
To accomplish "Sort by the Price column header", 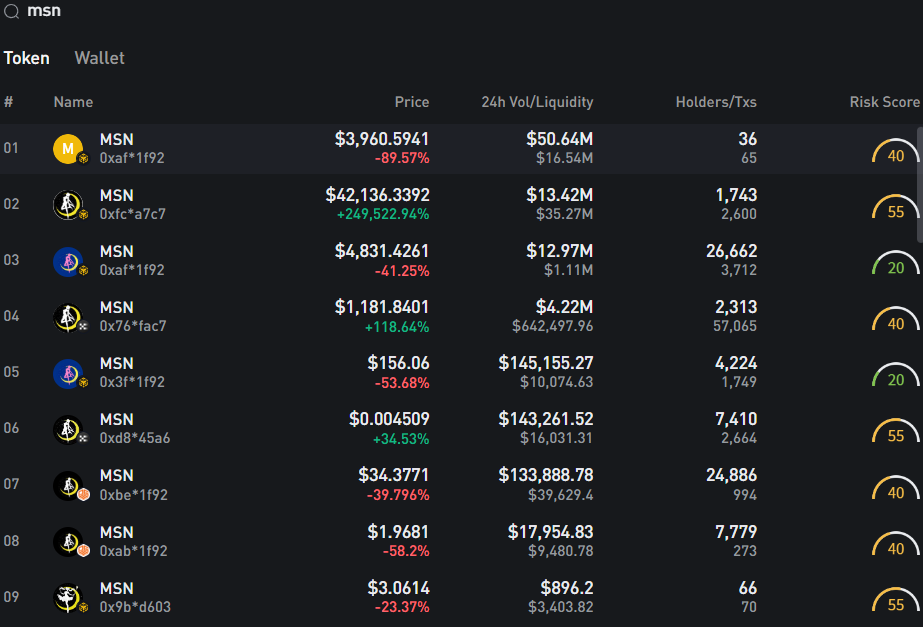I will 411,102.
